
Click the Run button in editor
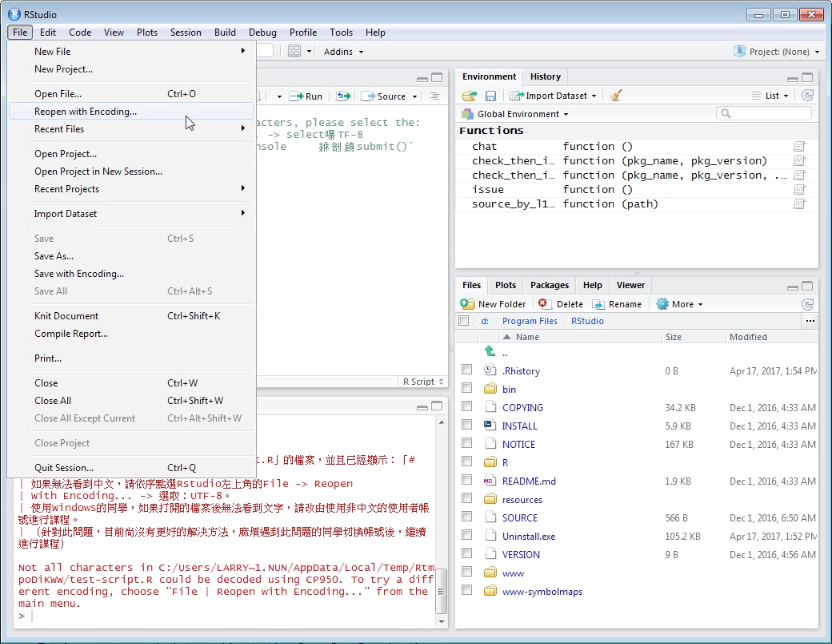[x=306, y=96]
